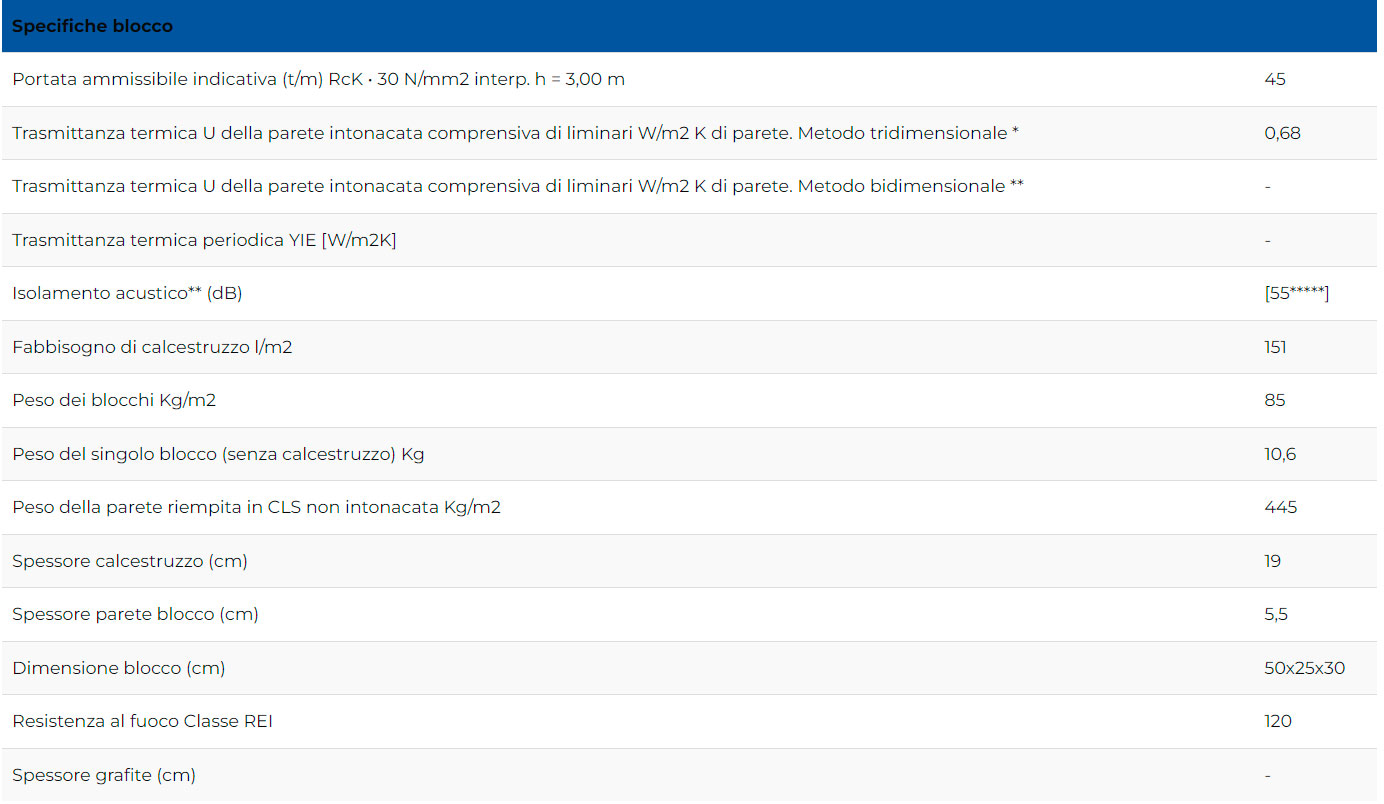Select the [55*****] acoustic value

click(1296, 293)
